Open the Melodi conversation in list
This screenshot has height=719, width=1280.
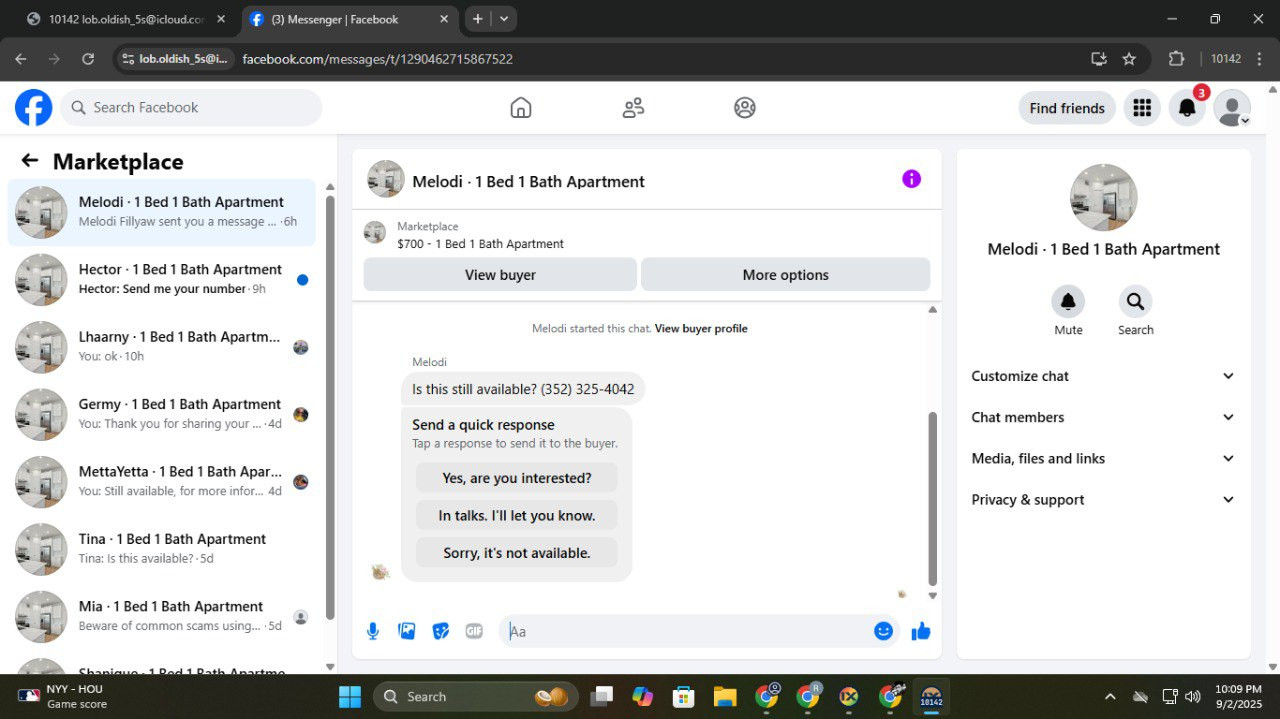[161, 212]
